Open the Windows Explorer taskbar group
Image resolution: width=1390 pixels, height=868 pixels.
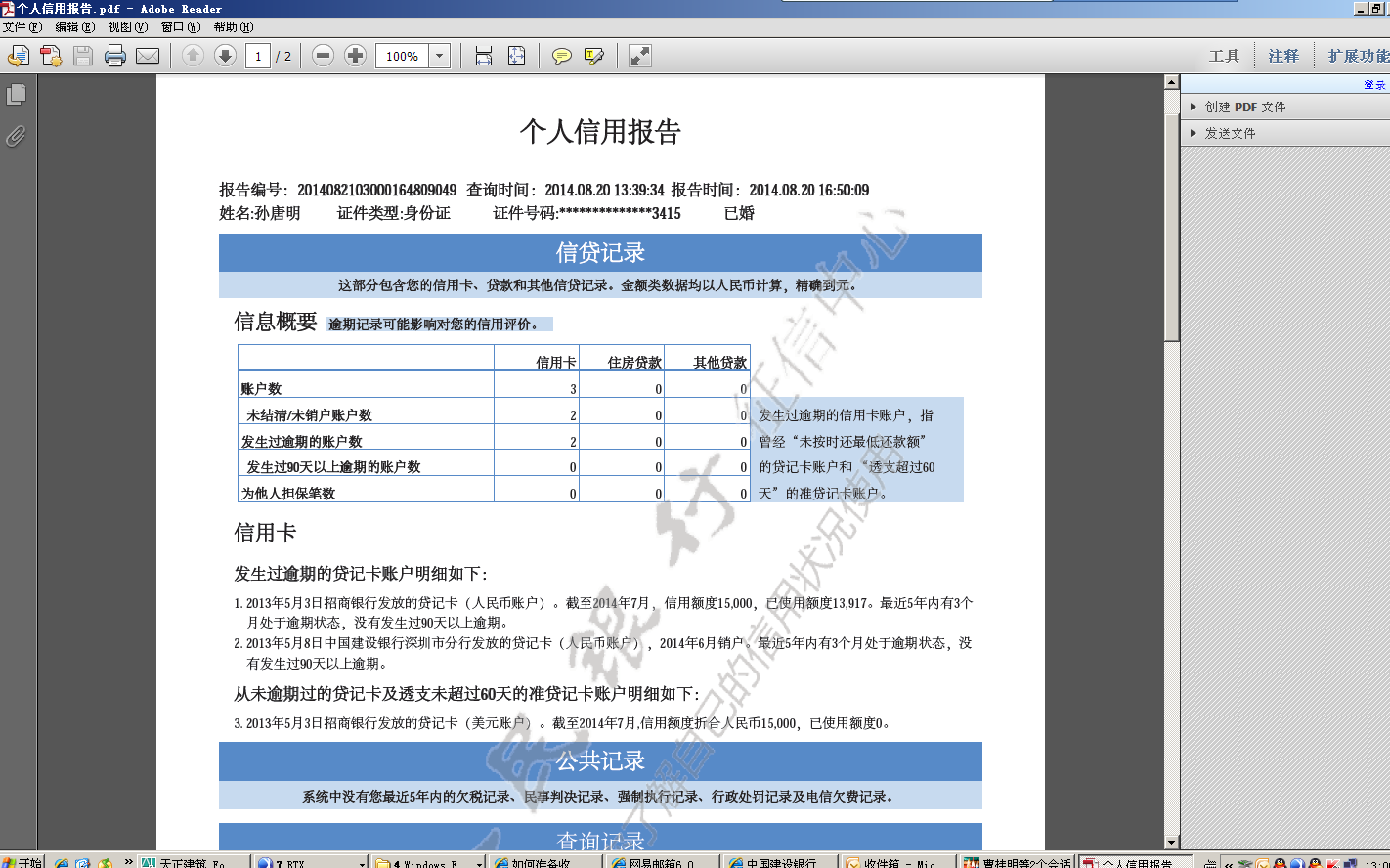(428, 863)
